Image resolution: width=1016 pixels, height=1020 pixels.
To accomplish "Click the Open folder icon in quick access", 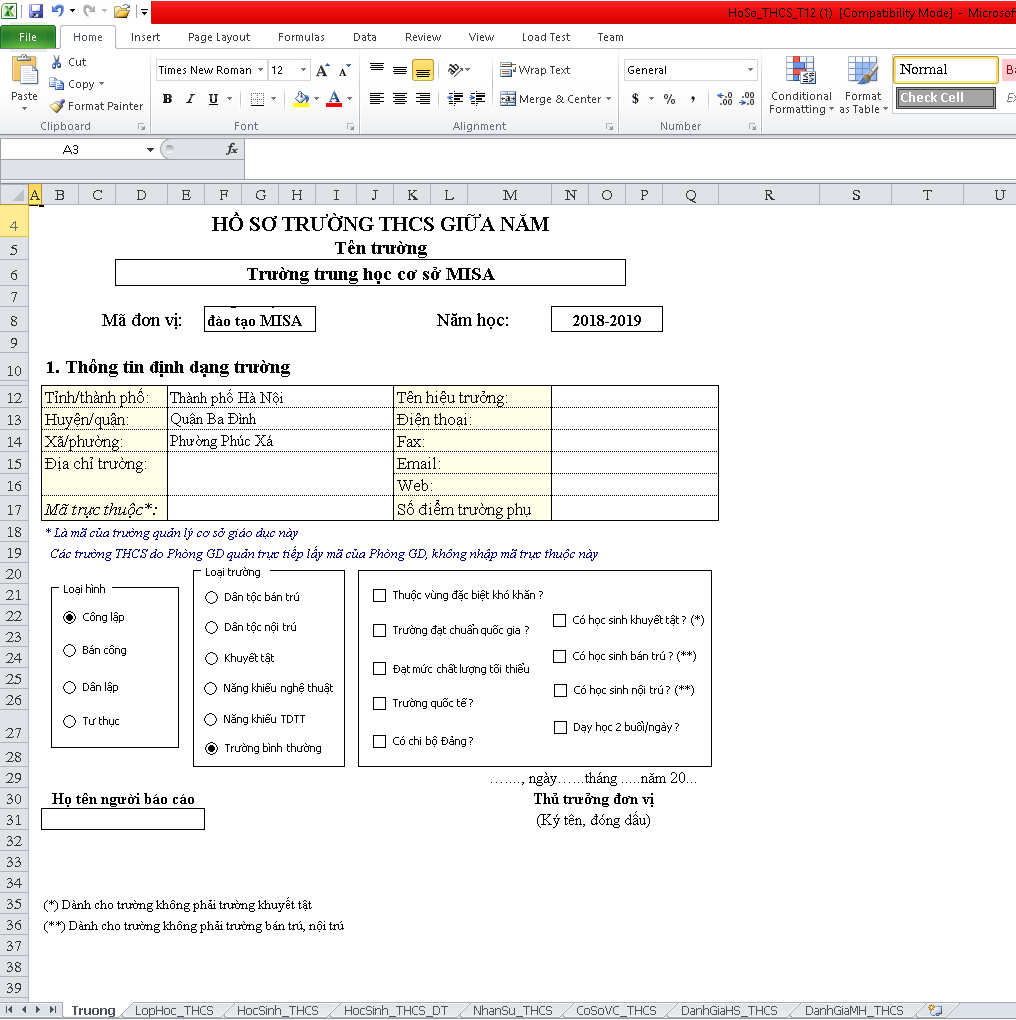I will (122, 11).
